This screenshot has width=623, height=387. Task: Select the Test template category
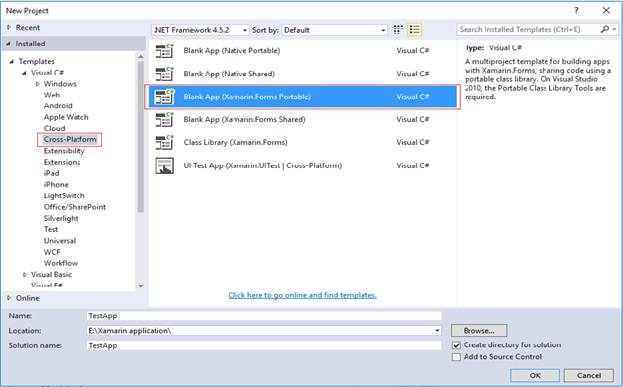[x=51, y=229]
